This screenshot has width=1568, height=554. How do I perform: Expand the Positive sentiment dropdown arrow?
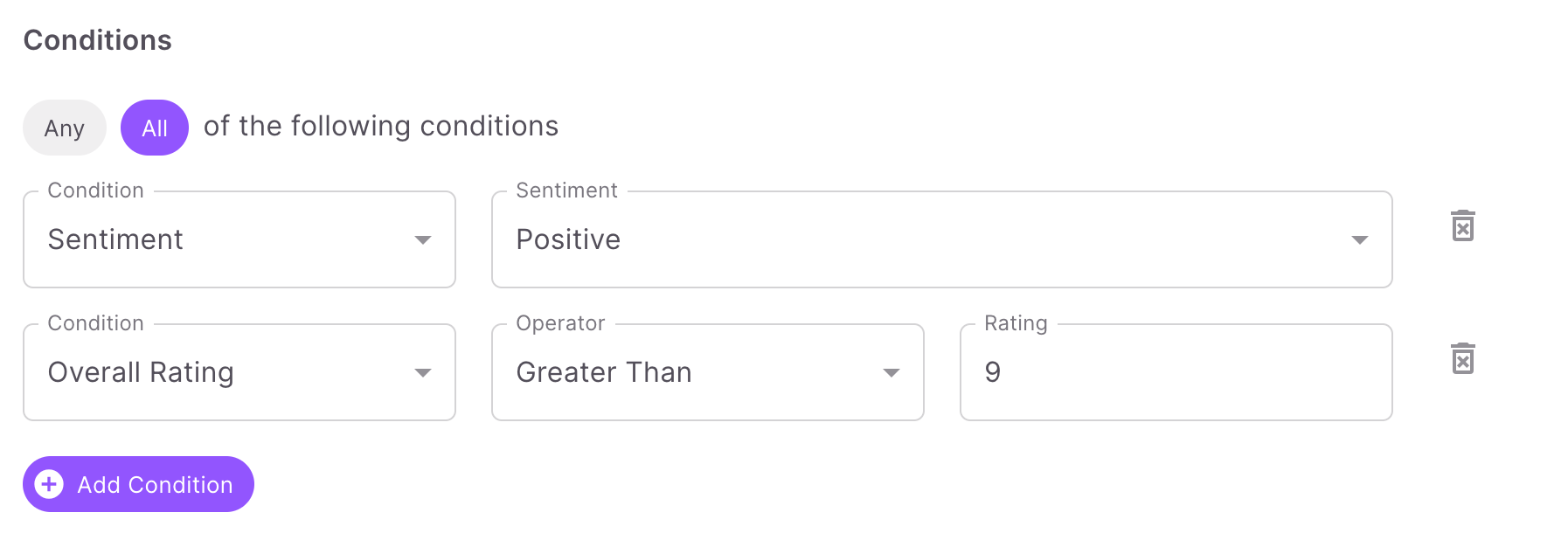coord(1359,239)
